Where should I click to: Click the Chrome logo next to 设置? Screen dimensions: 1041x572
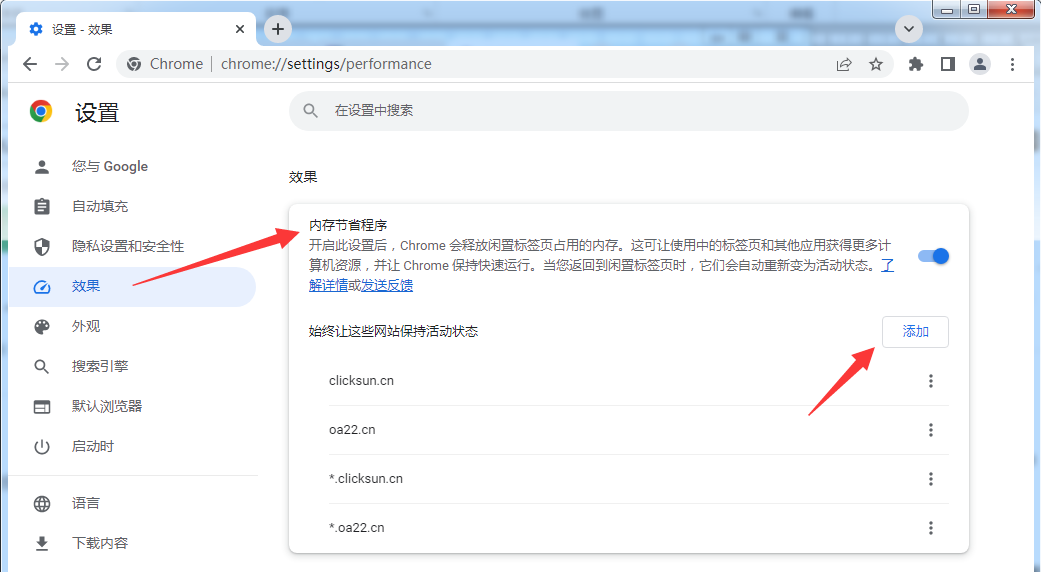point(41,111)
